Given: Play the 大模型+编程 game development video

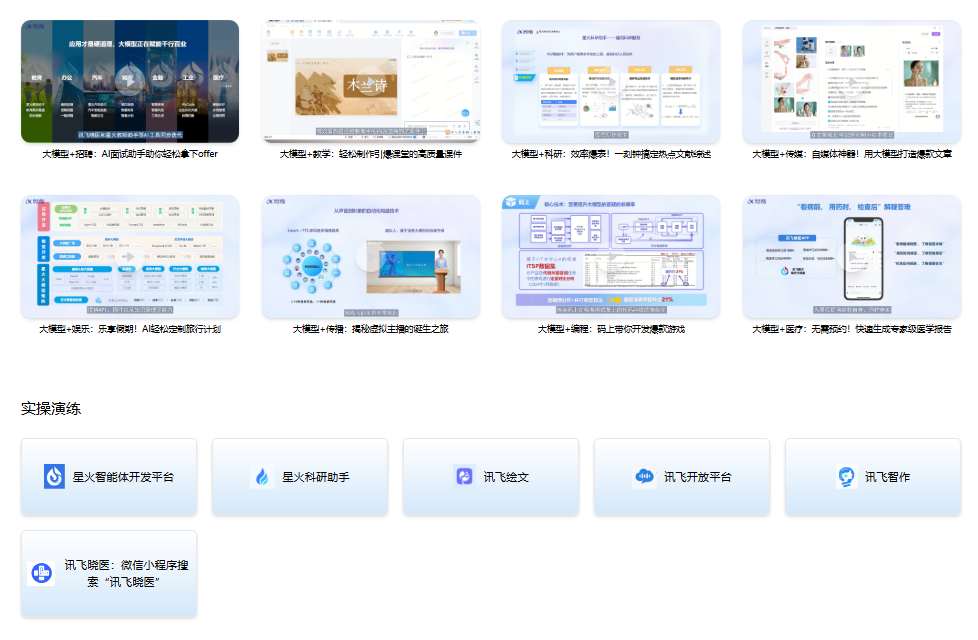Looking at the screenshot, I should [611, 256].
